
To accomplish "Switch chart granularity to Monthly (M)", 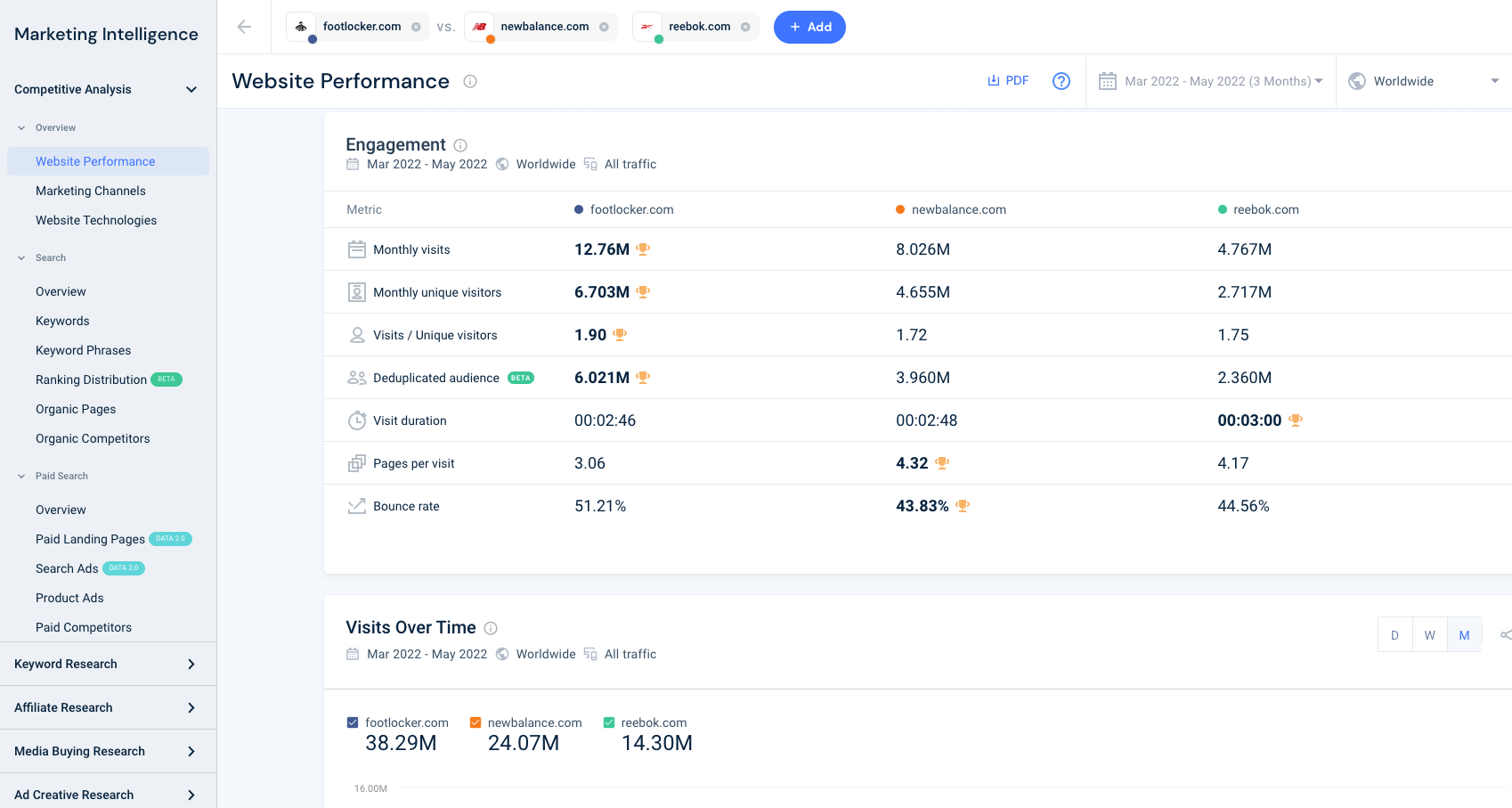I will pyautogui.click(x=1464, y=635).
